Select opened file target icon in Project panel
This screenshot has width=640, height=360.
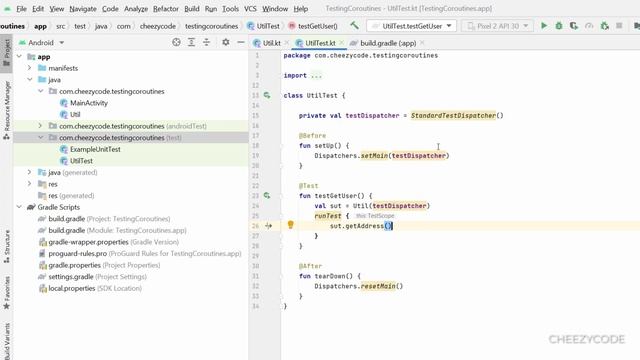(x=176, y=42)
